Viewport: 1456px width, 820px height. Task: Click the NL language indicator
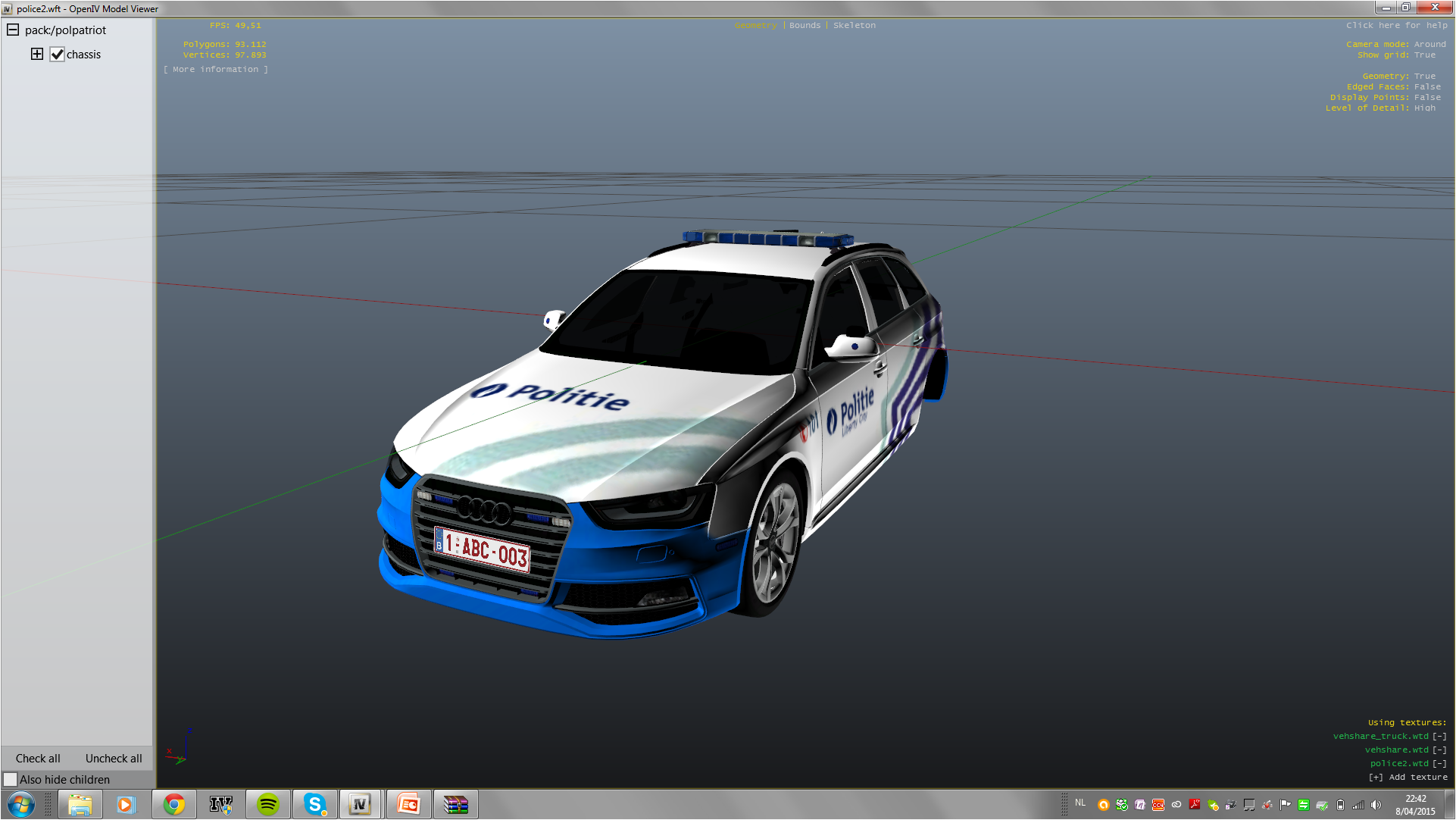(x=1080, y=803)
